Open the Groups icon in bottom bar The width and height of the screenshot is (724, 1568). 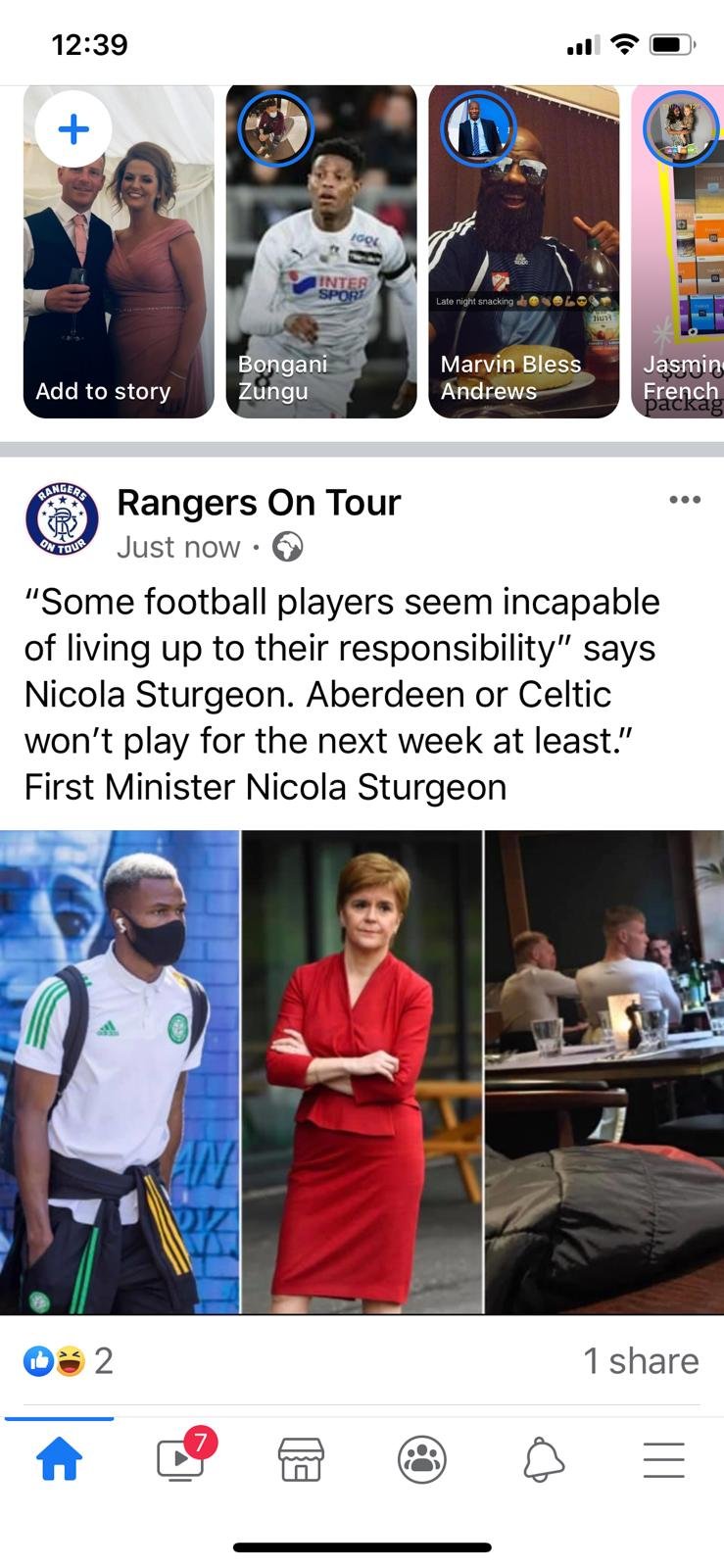point(422,1459)
